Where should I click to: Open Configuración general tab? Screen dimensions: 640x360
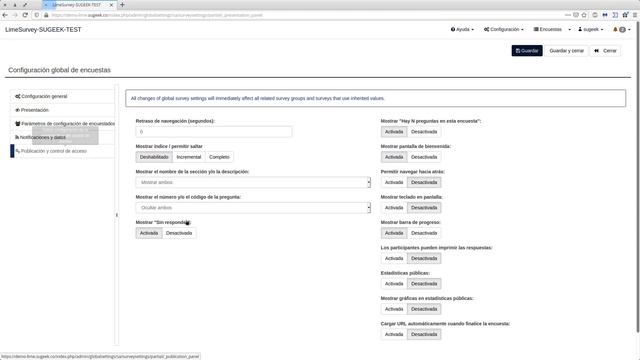[x=62, y=96]
